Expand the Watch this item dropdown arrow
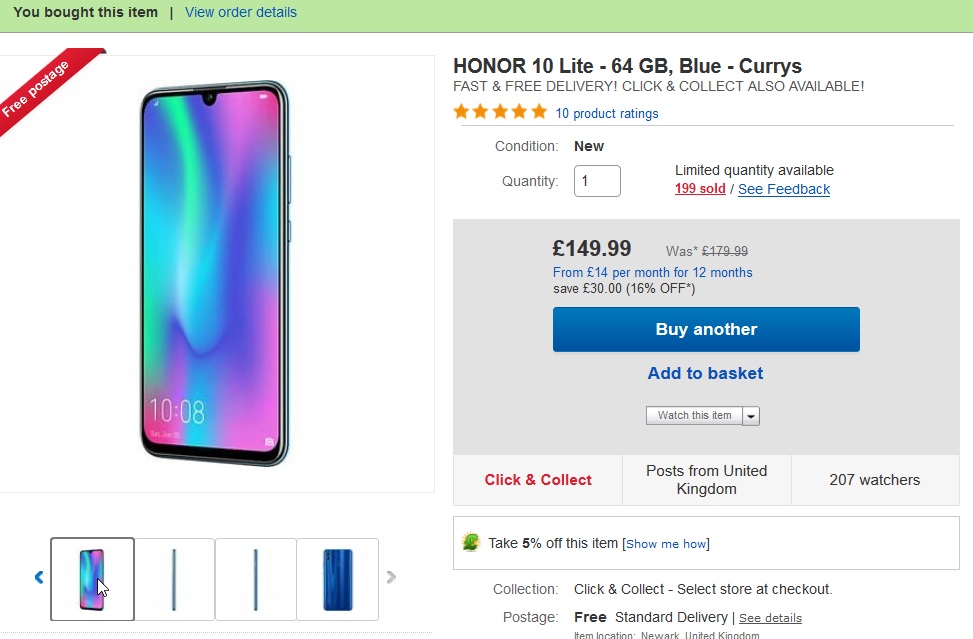Image resolution: width=973 pixels, height=639 pixels. pos(751,416)
